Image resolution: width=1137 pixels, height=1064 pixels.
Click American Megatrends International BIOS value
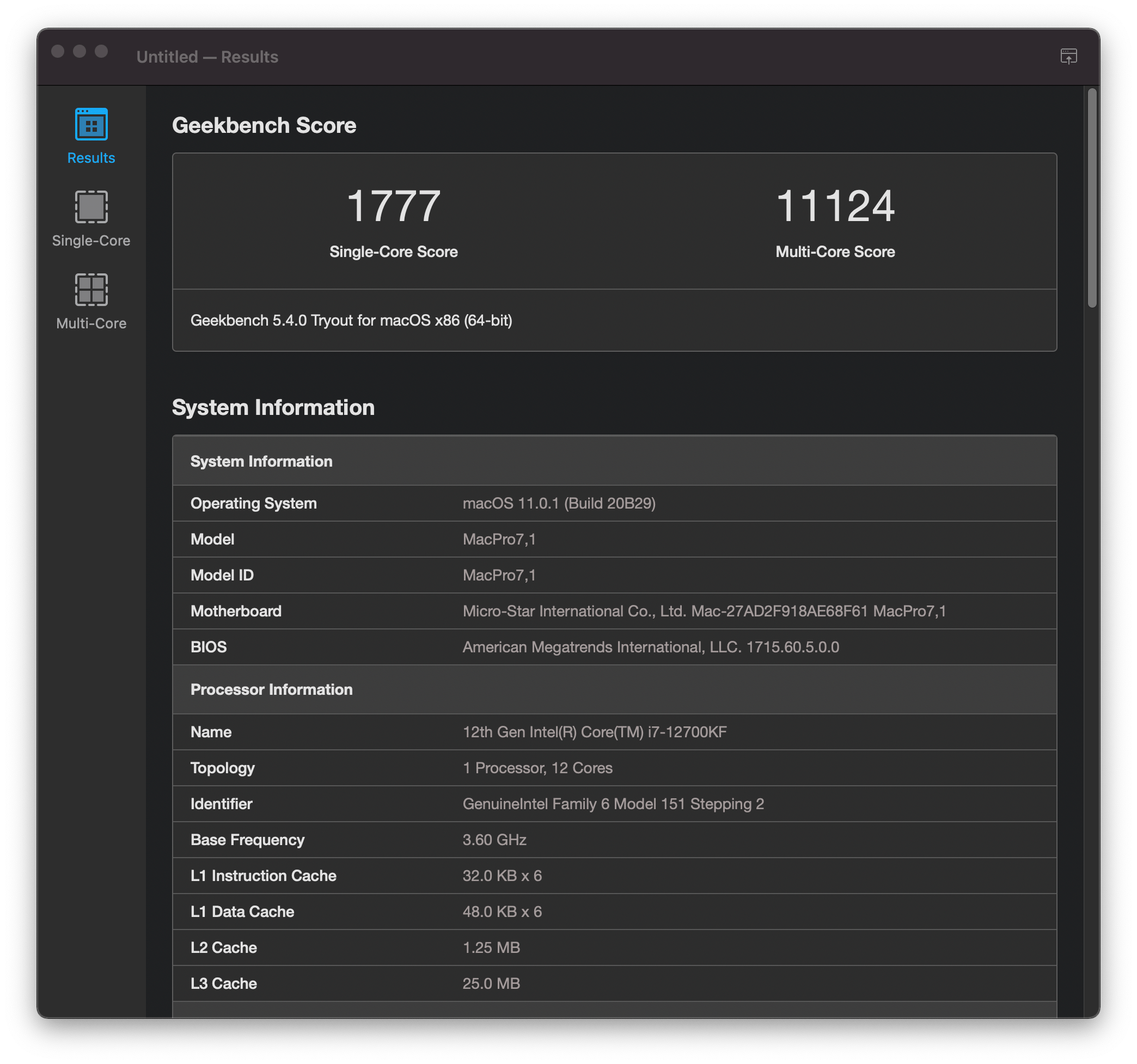[x=651, y=647]
